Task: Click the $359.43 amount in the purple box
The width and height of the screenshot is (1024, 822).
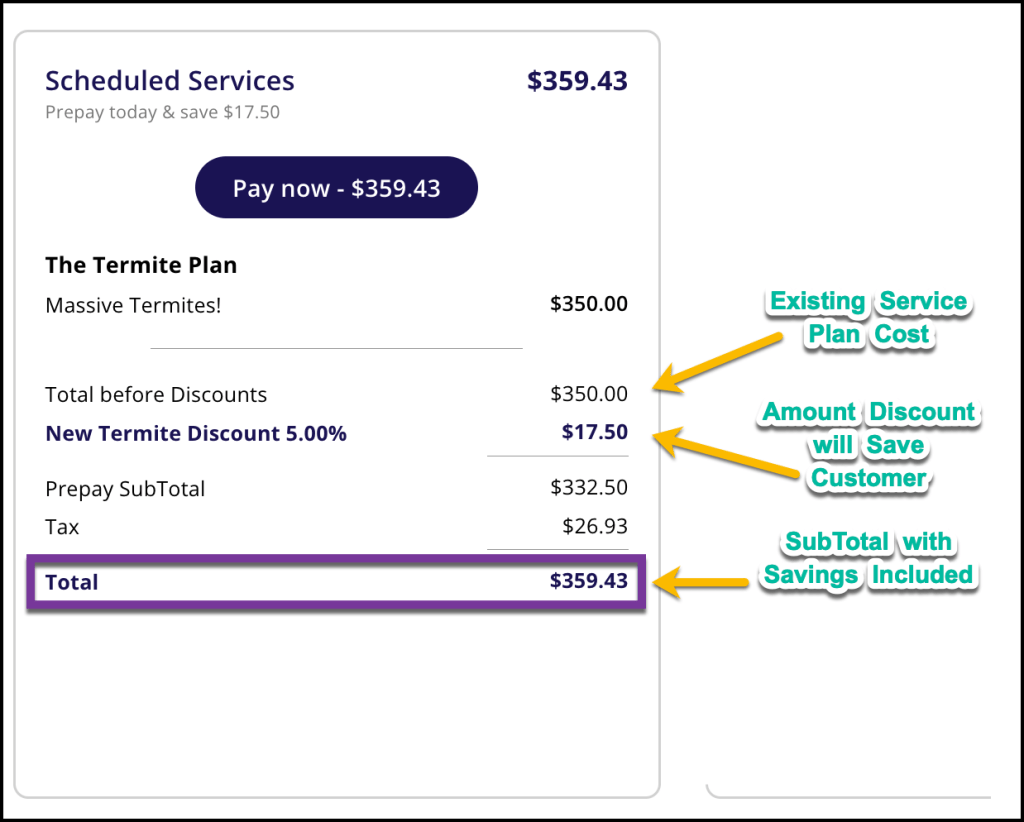Action: pyautogui.click(x=588, y=581)
